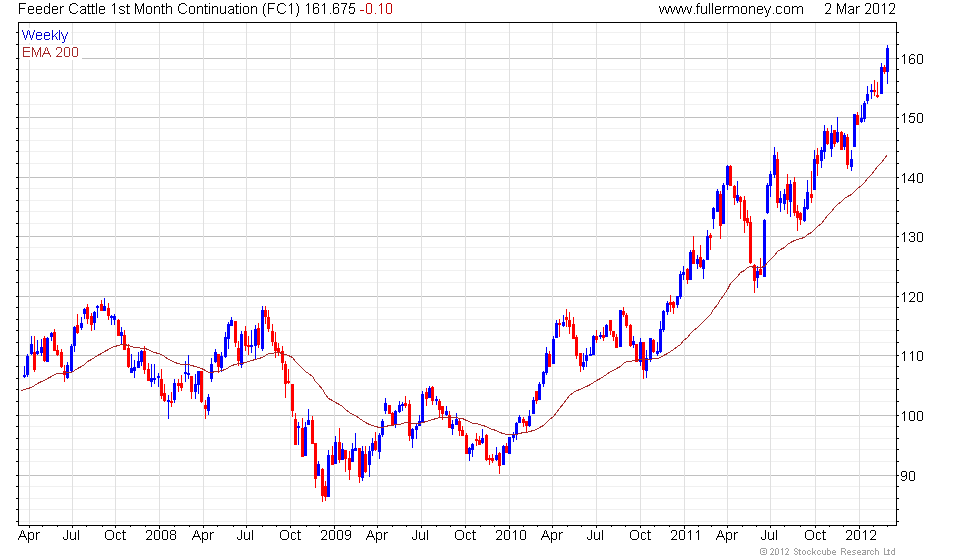The image size is (980, 560).
Task: Click the 2012 year label on time axis
Action: 861,536
